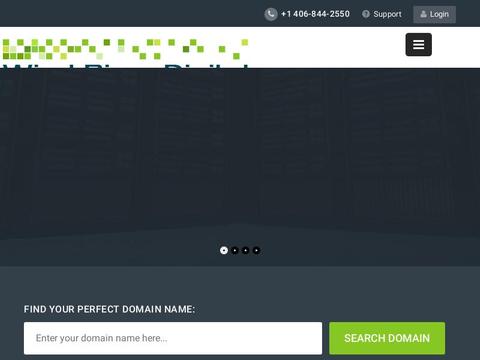Click the 'Find your perfect domain name' heading
Screen dimensions: 480x360
click(109, 309)
